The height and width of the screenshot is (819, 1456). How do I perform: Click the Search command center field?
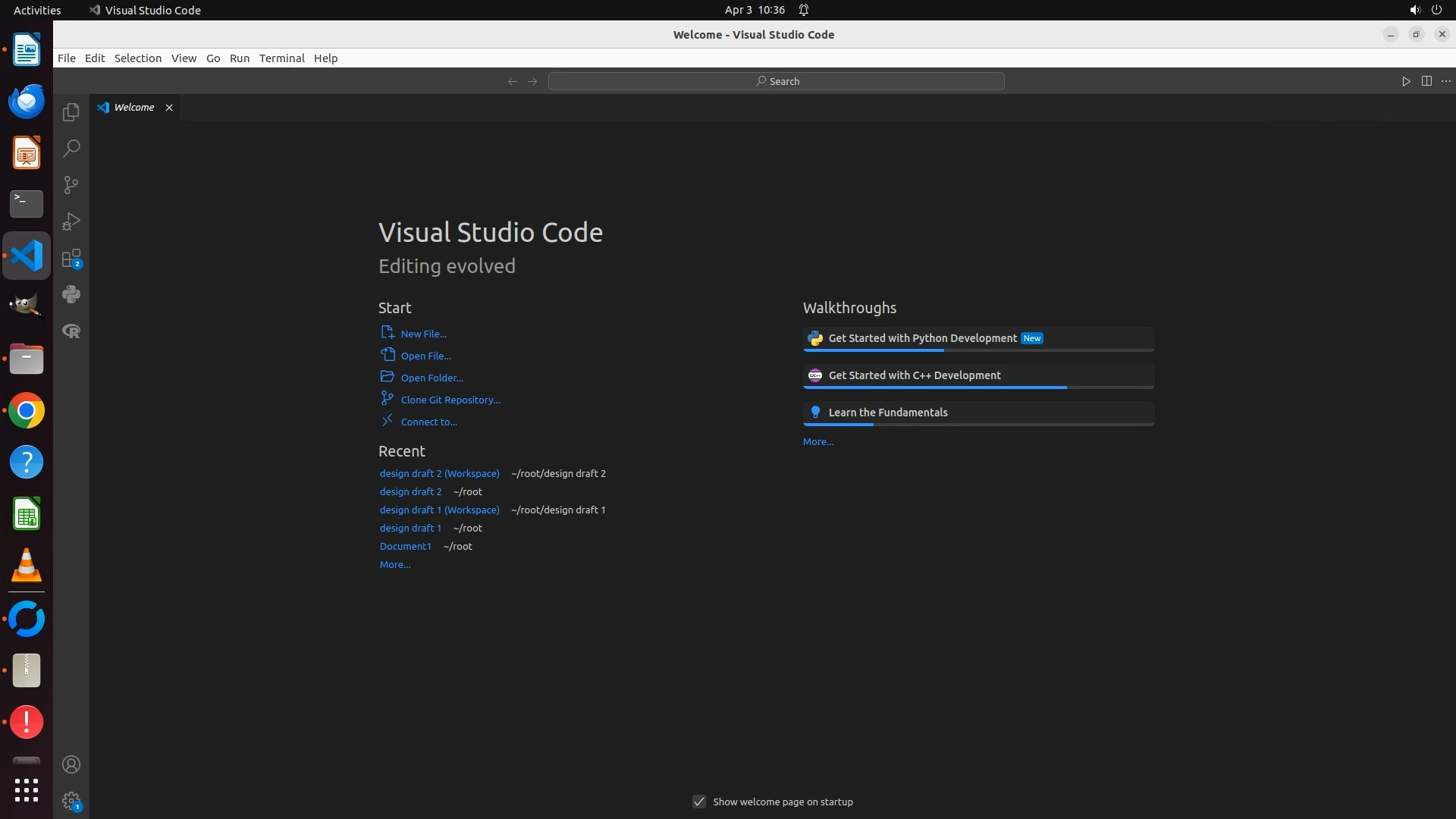pyautogui.click(x=777, y=81)
